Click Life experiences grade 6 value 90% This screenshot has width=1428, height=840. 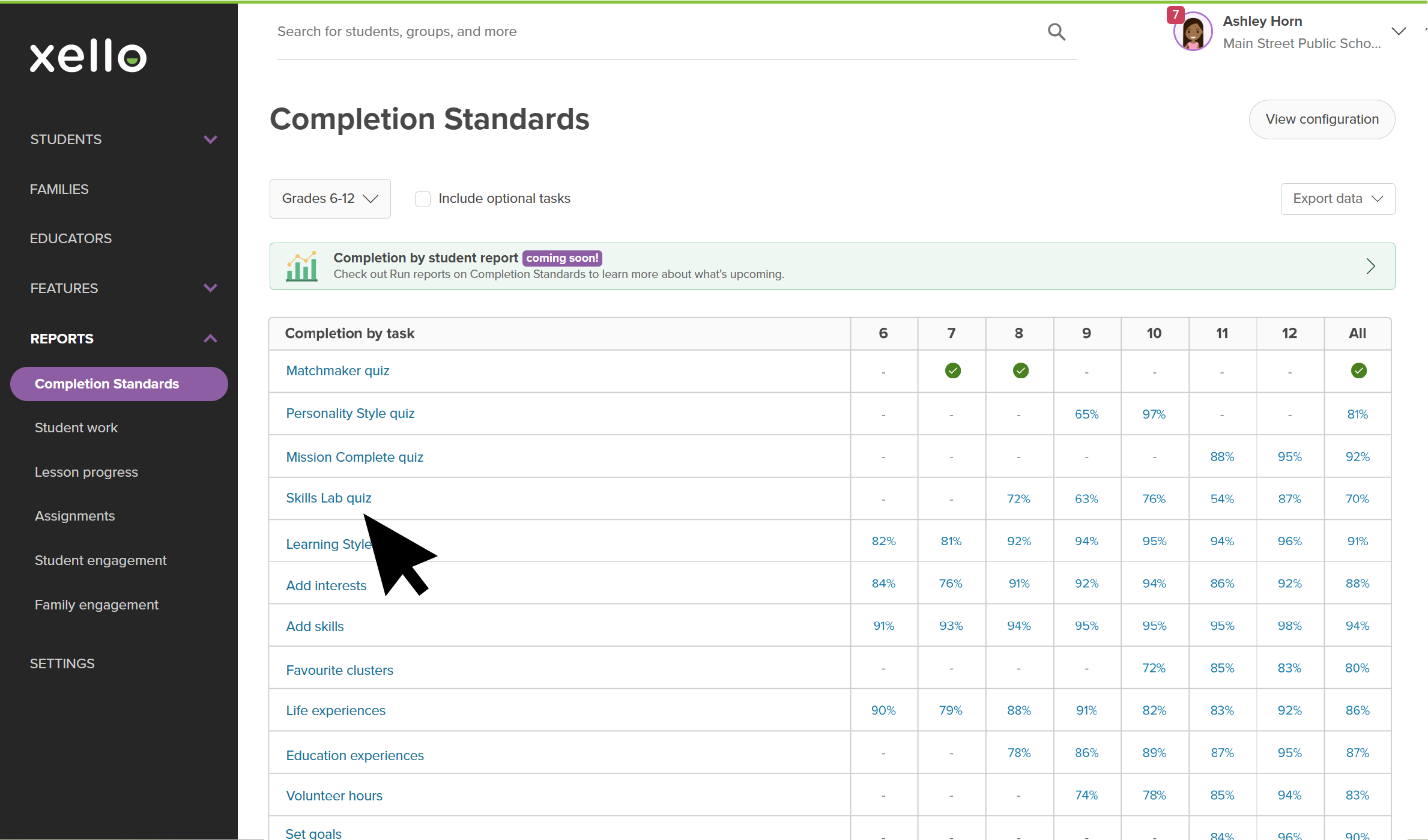(x=883, y=710)
